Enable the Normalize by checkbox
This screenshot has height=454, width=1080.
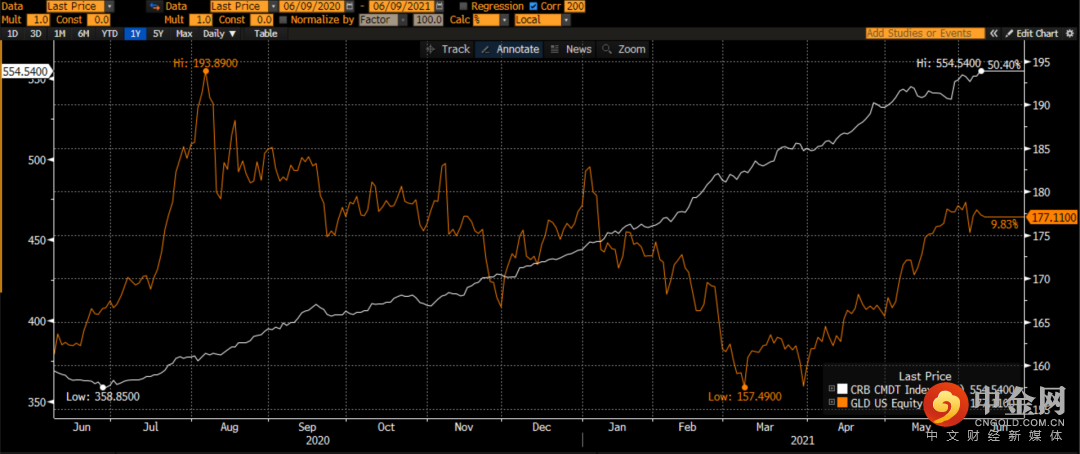283,20
